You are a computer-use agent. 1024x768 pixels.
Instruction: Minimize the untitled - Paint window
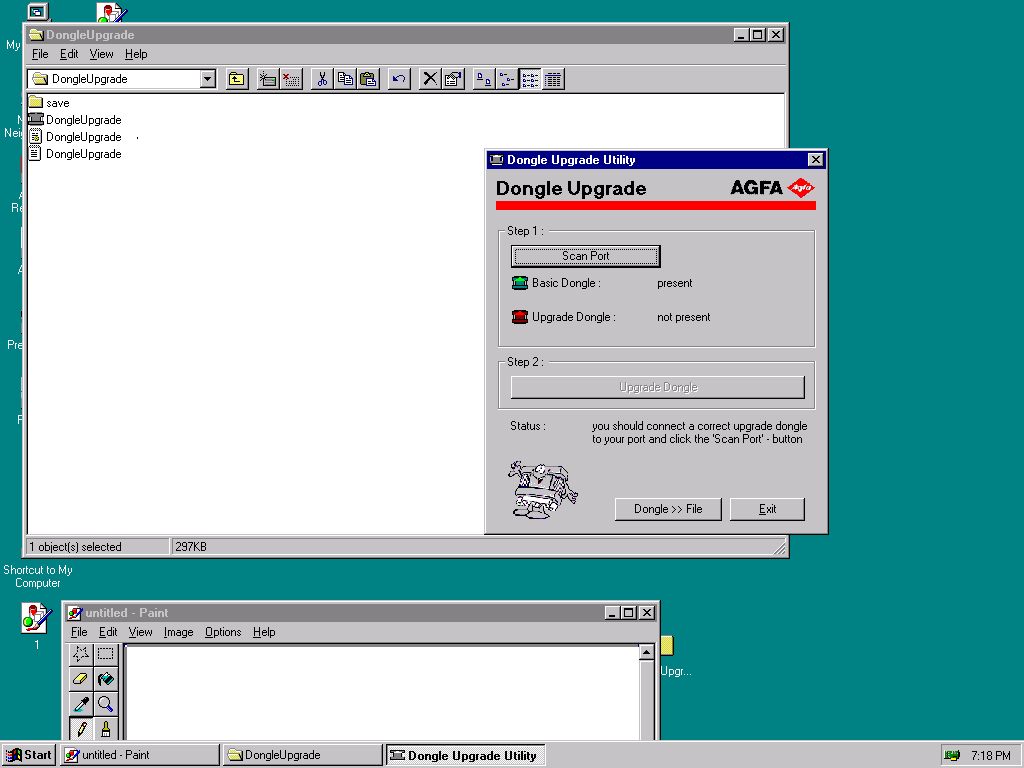coord(612,613)
